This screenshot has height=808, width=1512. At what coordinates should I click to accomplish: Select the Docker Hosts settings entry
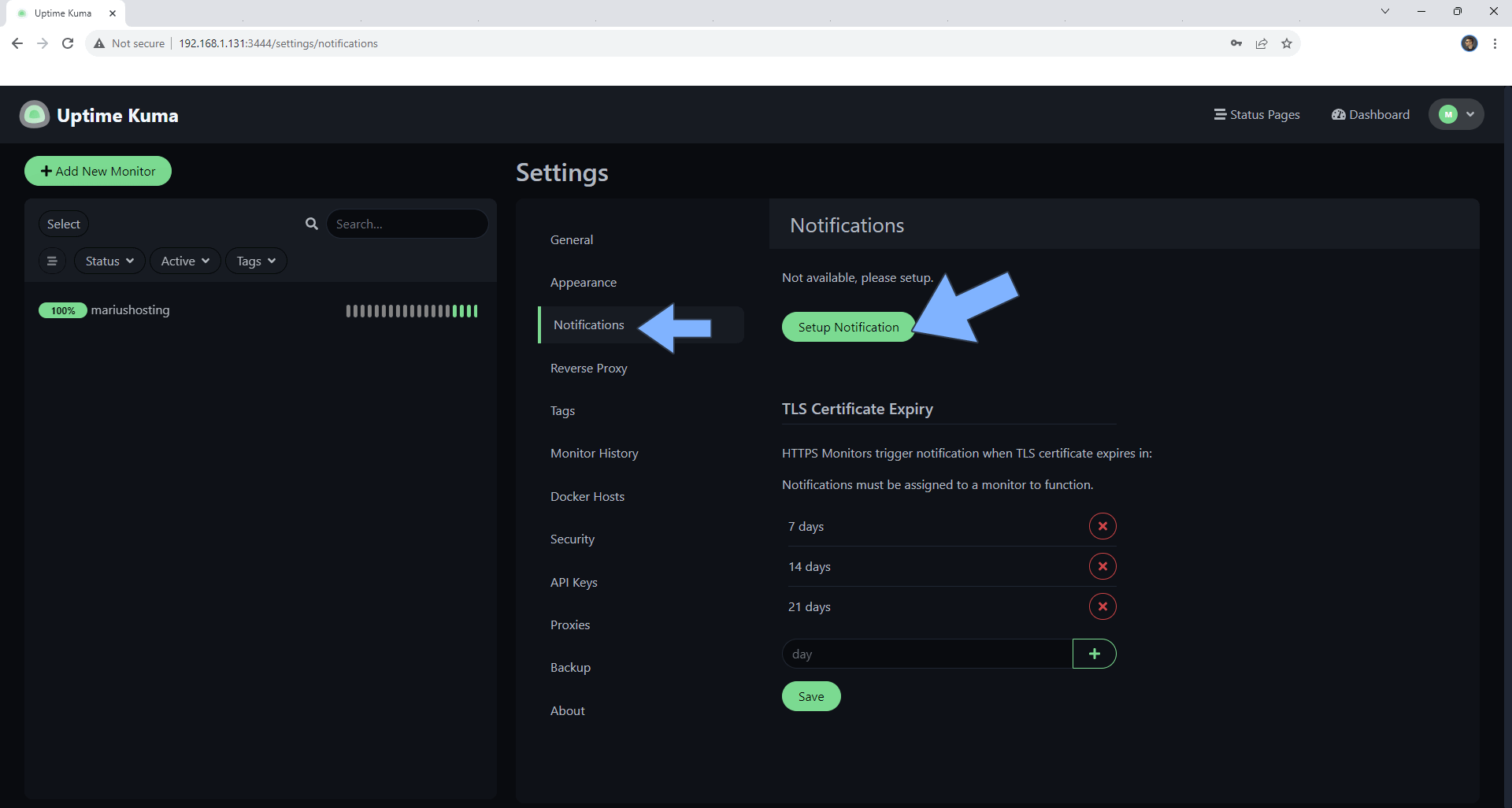point(587,496)
